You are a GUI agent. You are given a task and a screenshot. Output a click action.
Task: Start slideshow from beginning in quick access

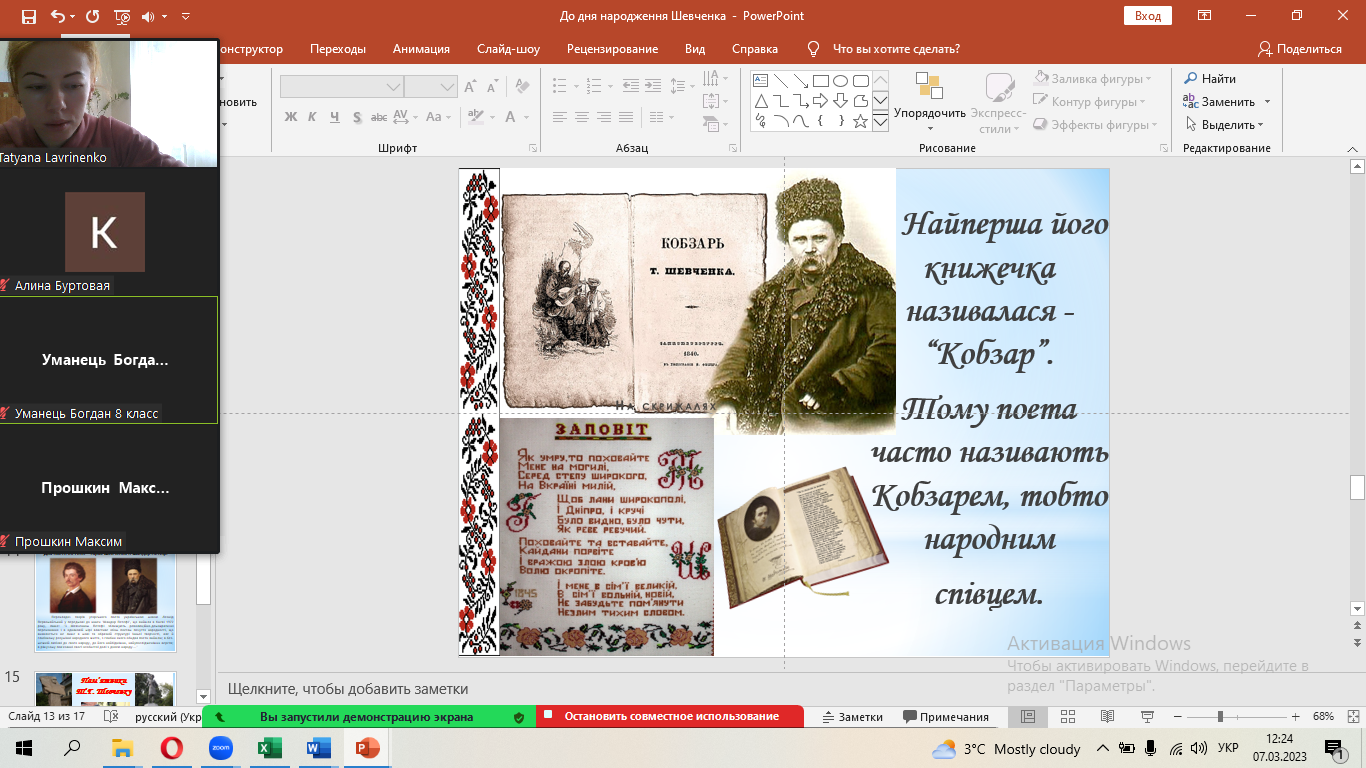pos(122,17)
